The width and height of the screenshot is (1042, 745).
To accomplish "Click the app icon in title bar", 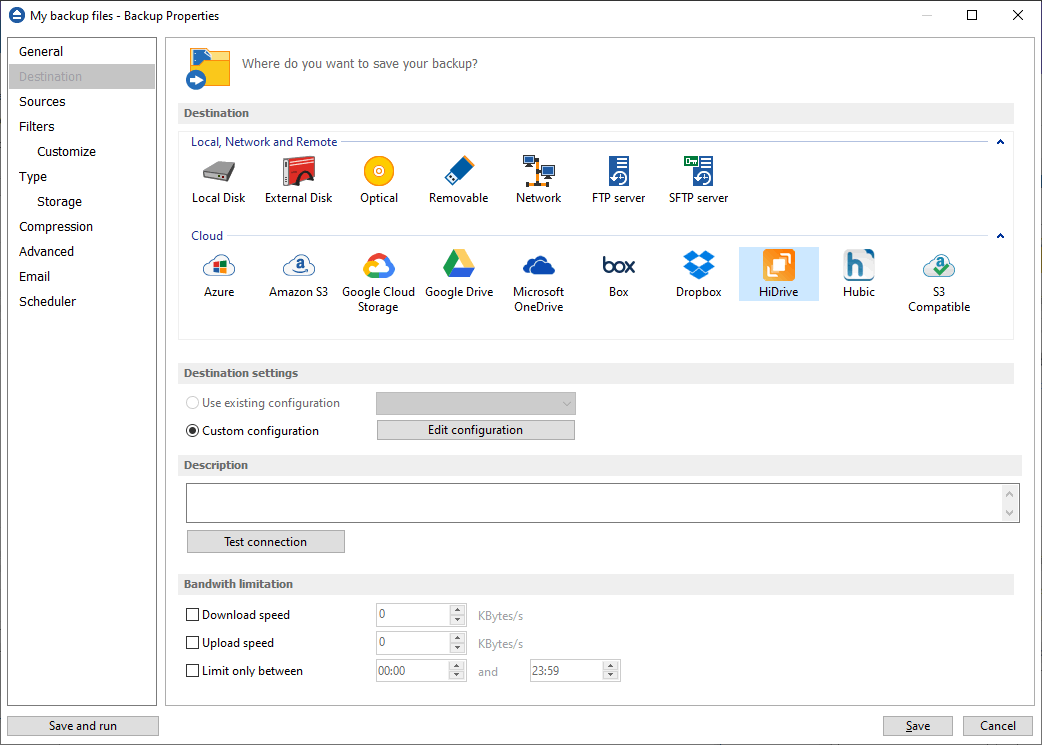I will coord(17,15).
